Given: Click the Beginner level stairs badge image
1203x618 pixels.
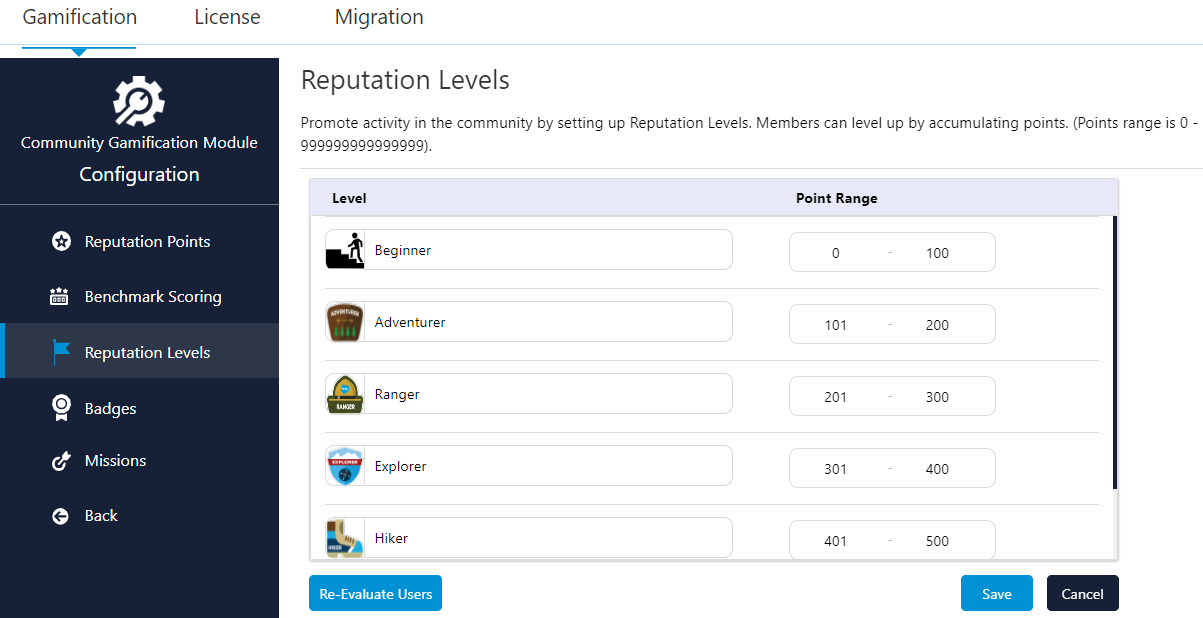Looking at the screenshot, I should click(345, 250).
